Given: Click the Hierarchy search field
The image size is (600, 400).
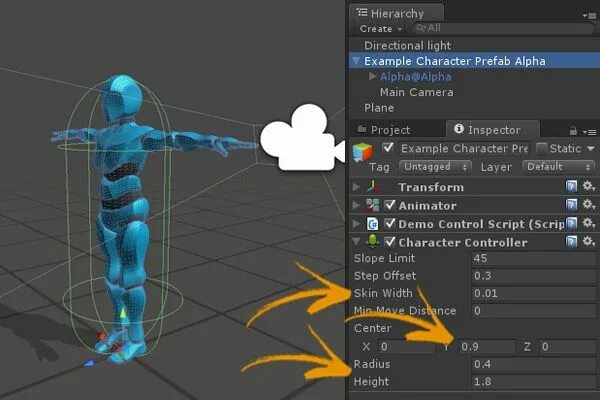Looking at the screenshot, I should 503,28.
